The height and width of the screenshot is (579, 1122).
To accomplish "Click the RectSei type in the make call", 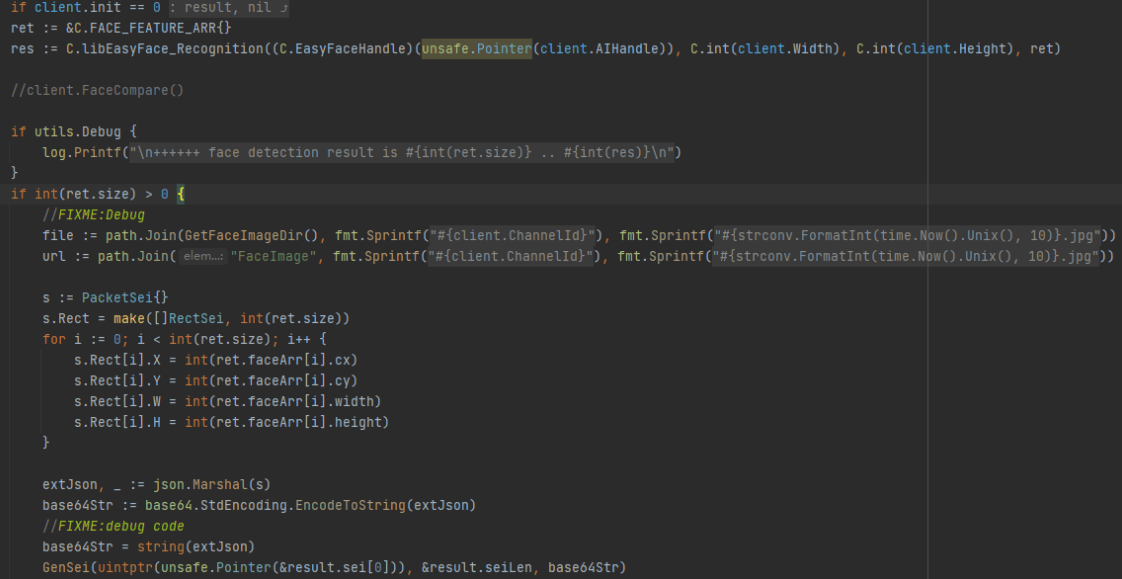I will tap(210, 318).
